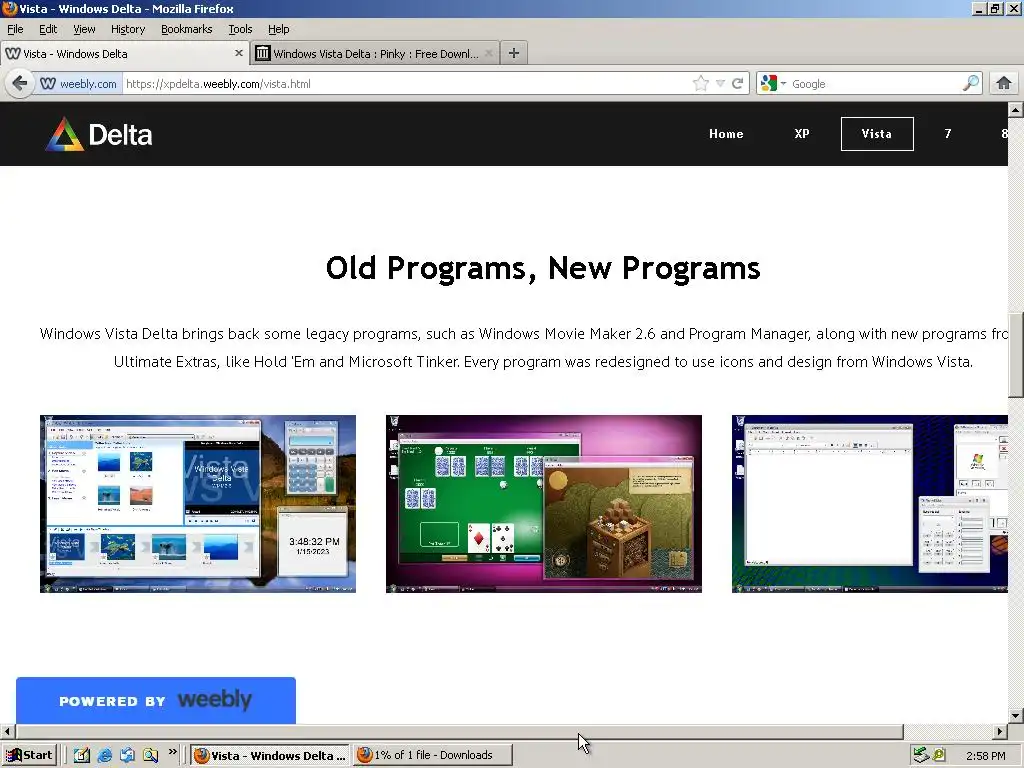Screen dimensions: 1024x768
Task: Switch to Windows Vista Delta Pinky tab
Action: (375, 54)
